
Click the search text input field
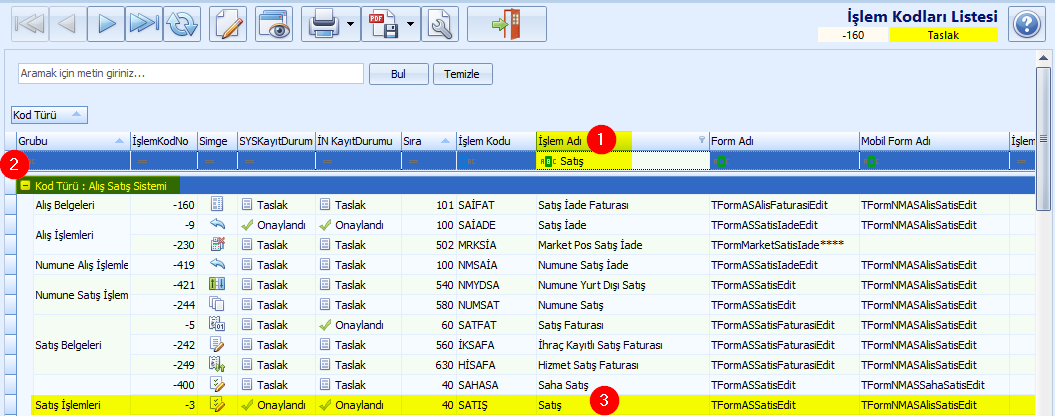tap(191, 74)
